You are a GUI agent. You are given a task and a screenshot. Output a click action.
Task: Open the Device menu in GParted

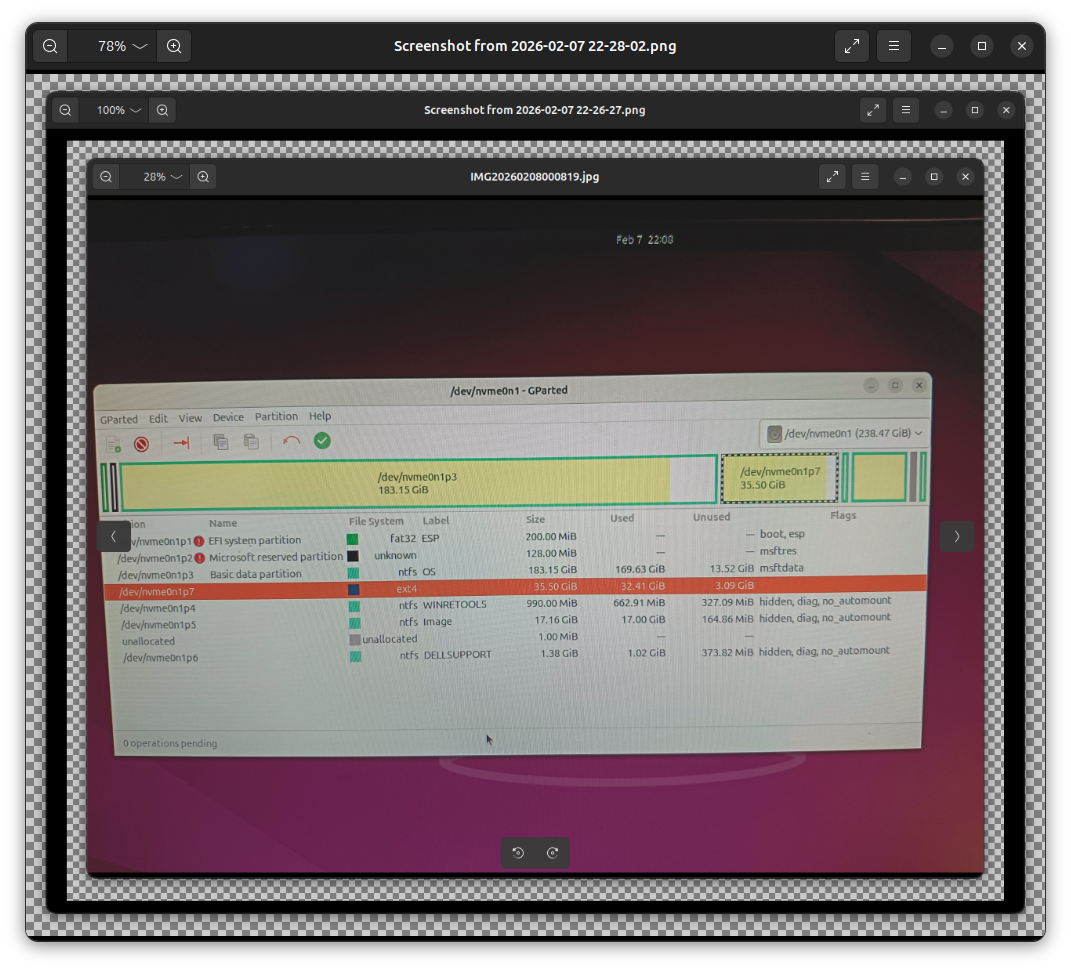[x=228, y=418]
